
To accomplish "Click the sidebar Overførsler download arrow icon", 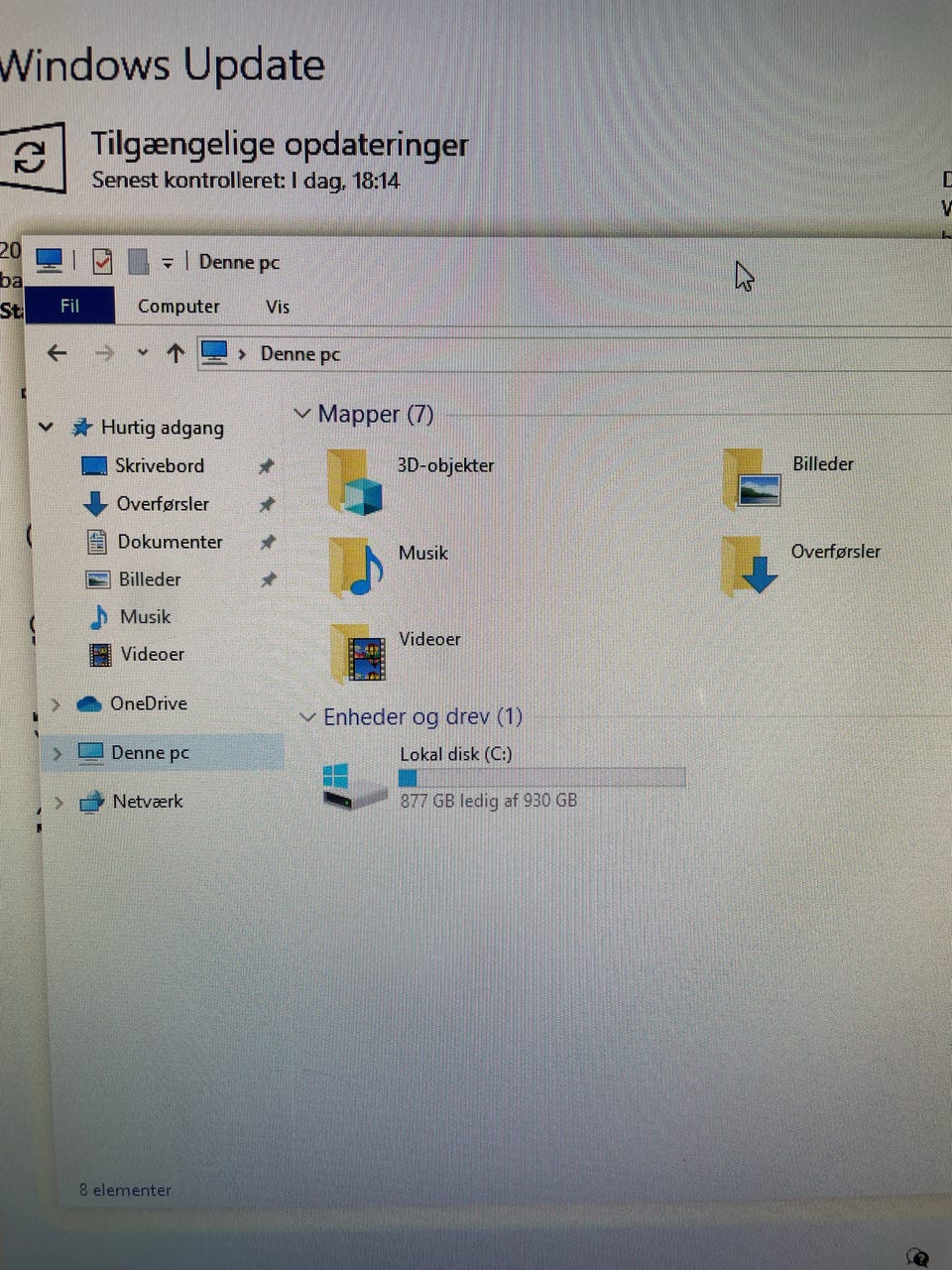I will click(95, 504).
